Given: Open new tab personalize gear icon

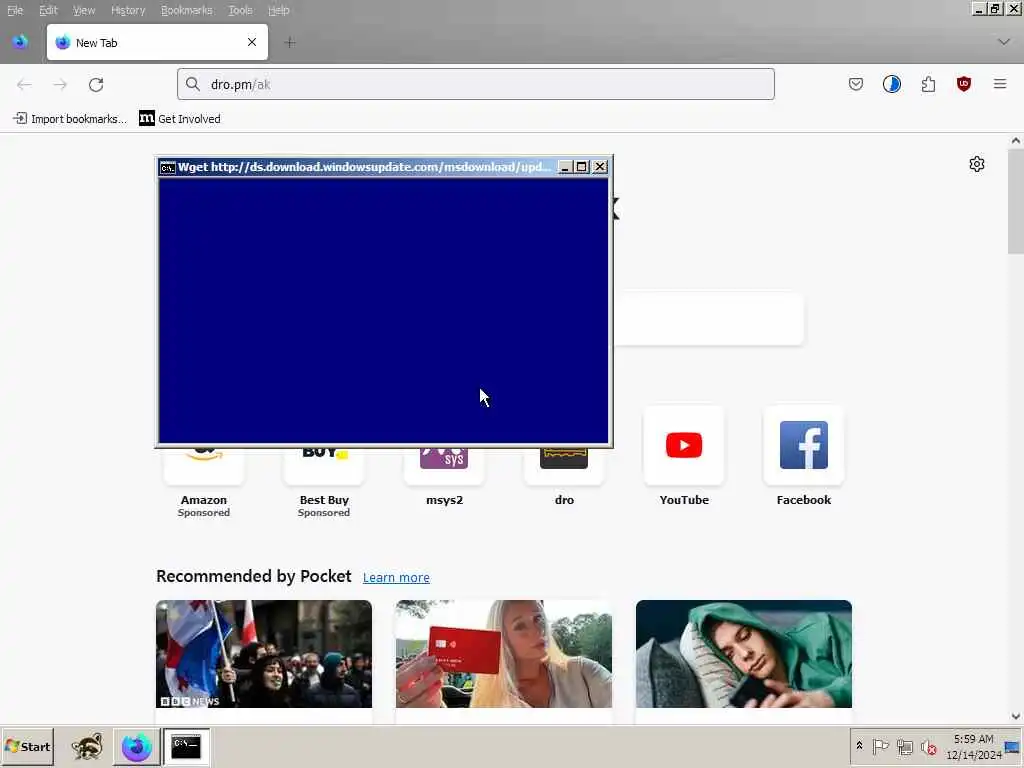Looking at the screenshot, I should click(977, 164).
